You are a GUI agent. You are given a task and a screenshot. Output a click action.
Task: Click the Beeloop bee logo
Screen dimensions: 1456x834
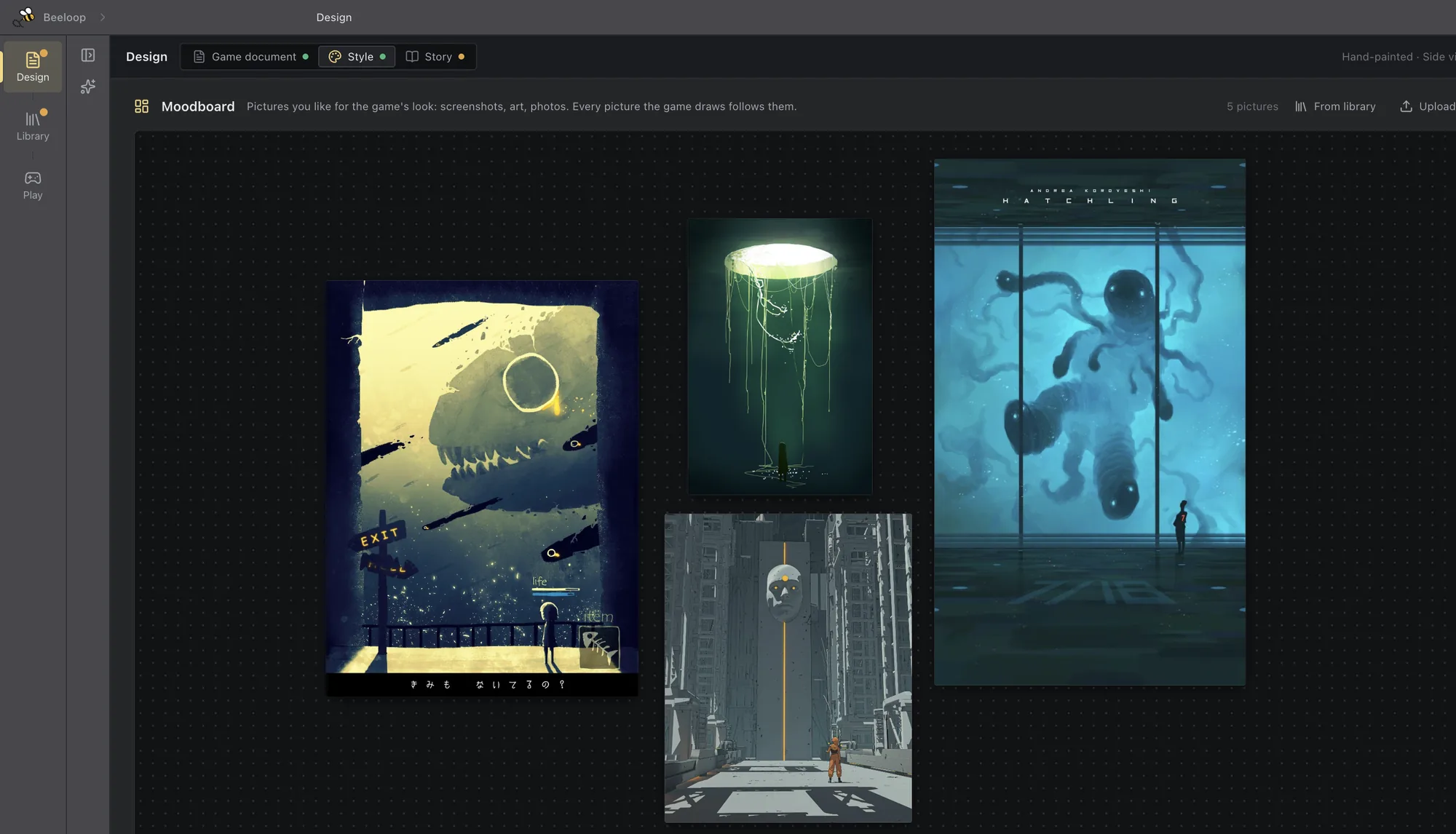tap(25, 16)
